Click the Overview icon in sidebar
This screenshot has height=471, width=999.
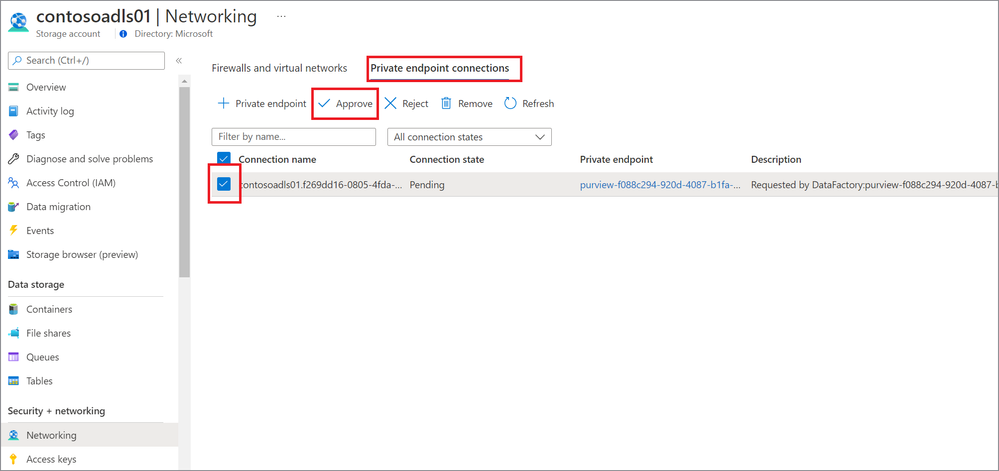click(x=13, y=87)
